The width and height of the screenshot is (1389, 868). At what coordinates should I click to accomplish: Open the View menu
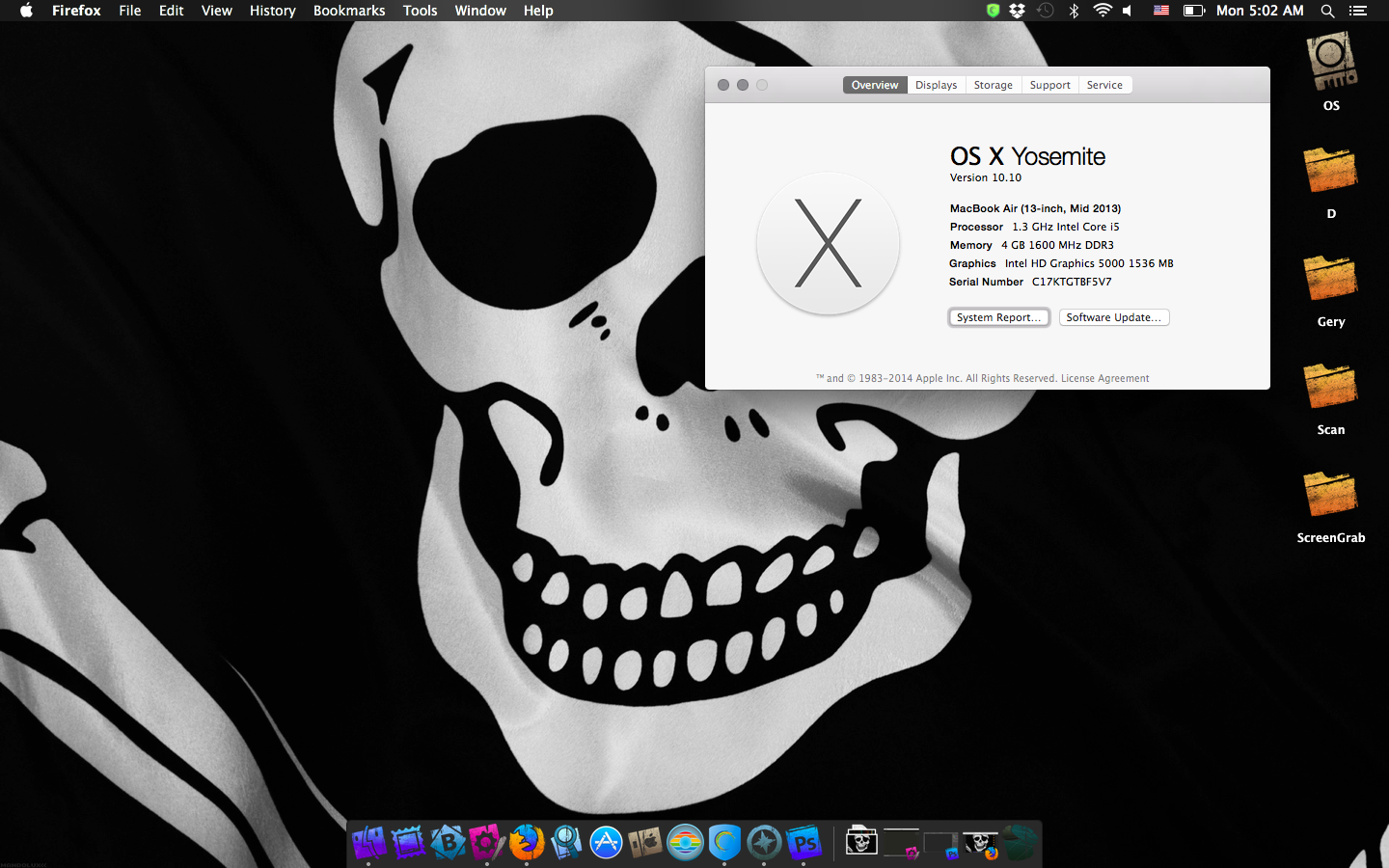click(x=217, y=11)
